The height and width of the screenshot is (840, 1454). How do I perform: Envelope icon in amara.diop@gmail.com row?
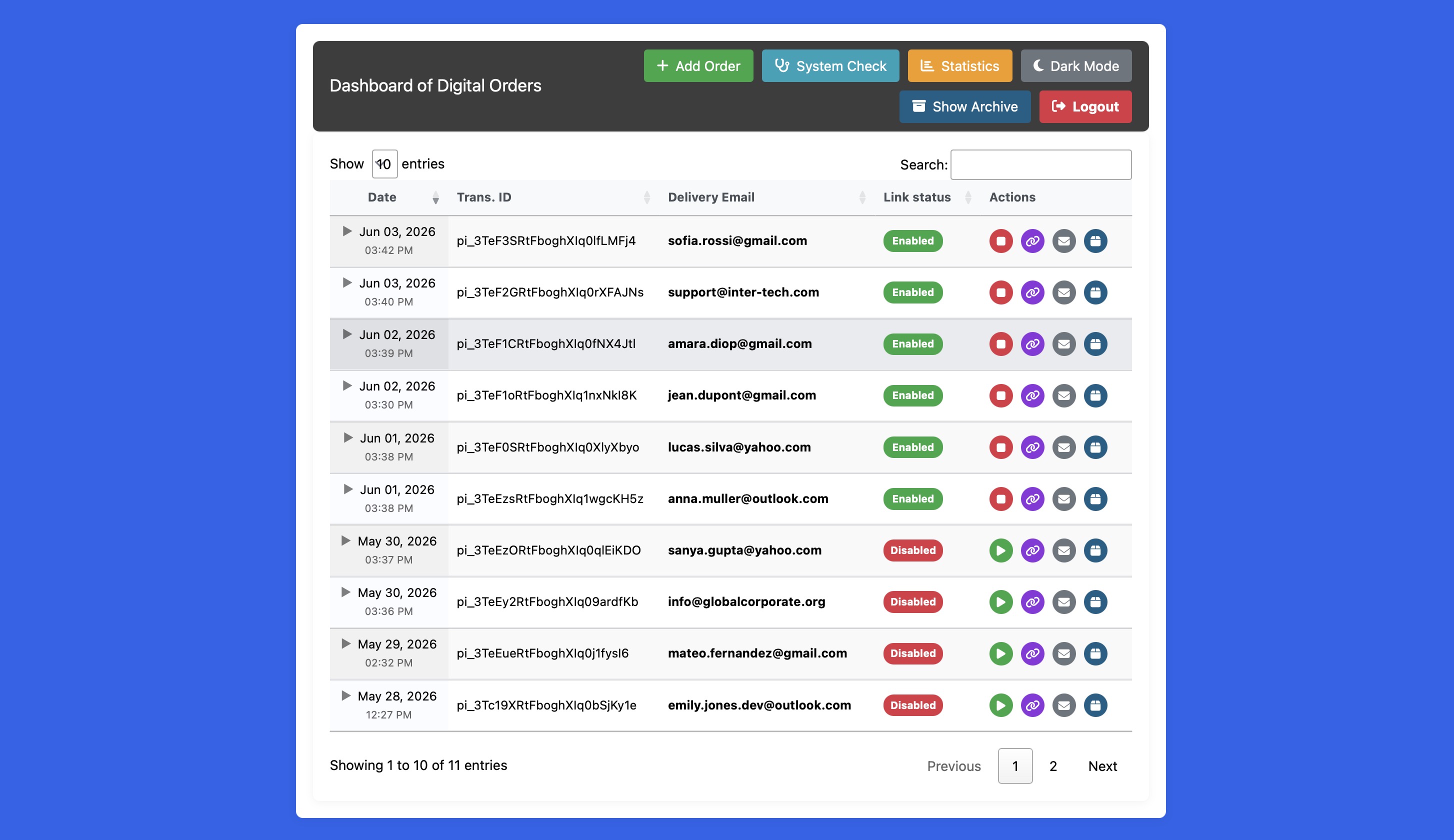[x=1063, y=344]
